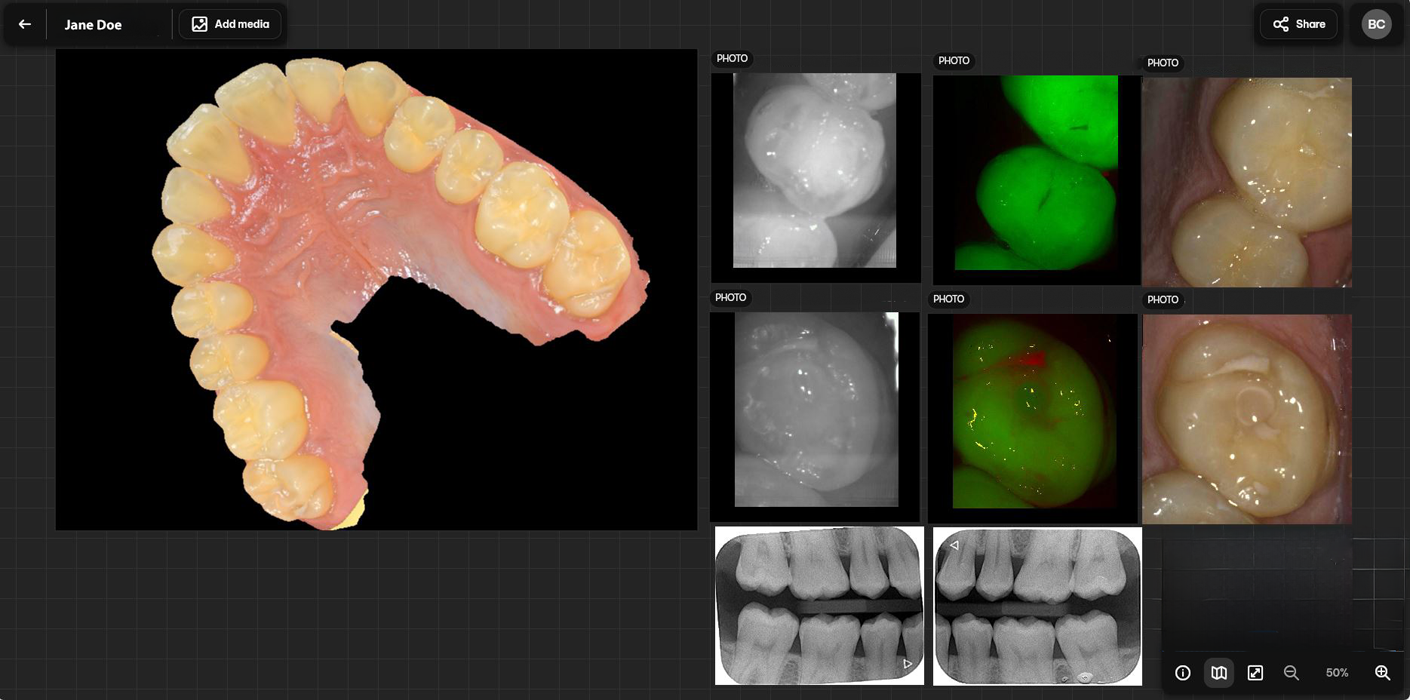Select the lower grayscale tooth photo

point(815,410)
